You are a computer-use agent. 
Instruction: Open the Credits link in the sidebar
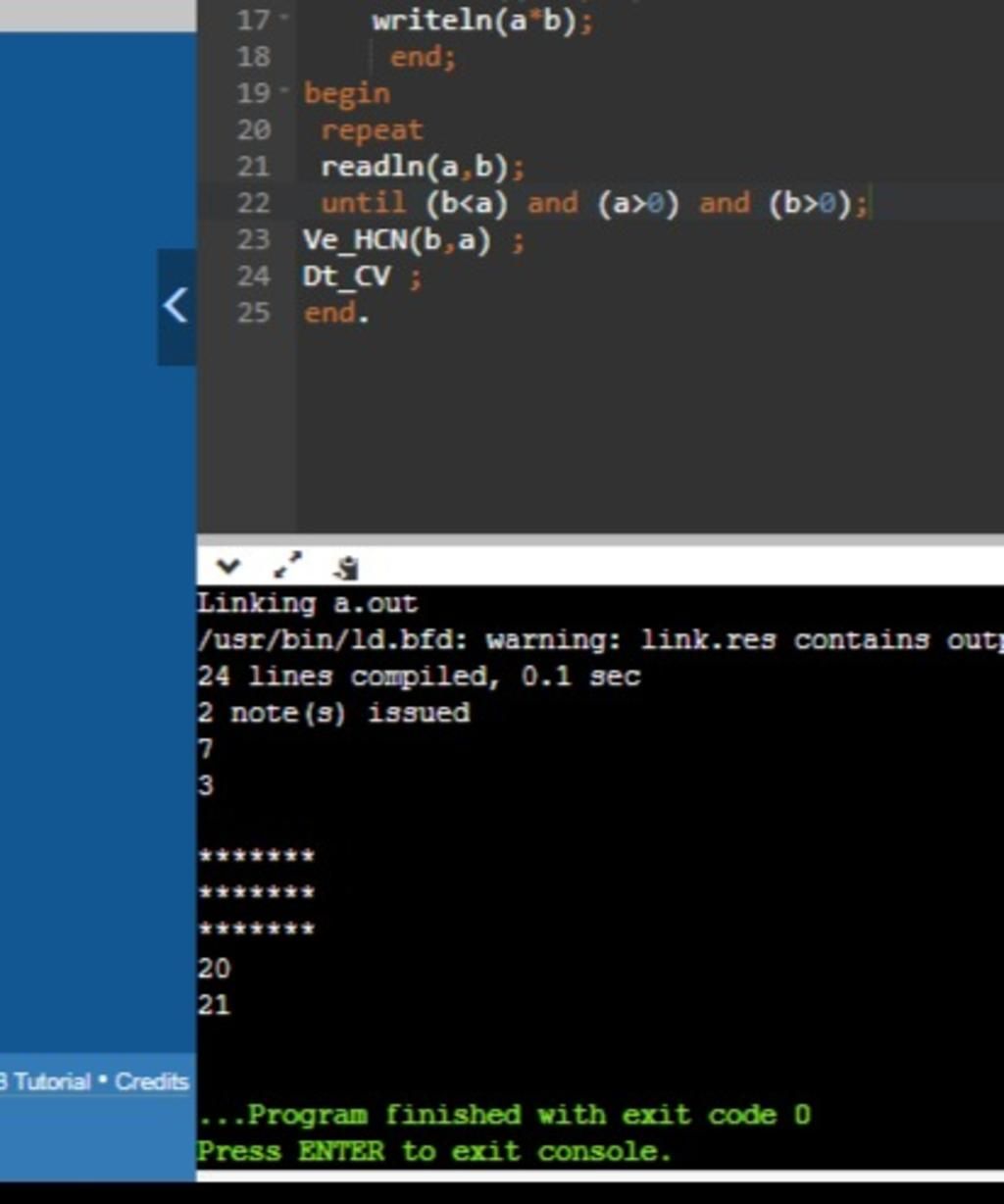tap(152, 1081)
